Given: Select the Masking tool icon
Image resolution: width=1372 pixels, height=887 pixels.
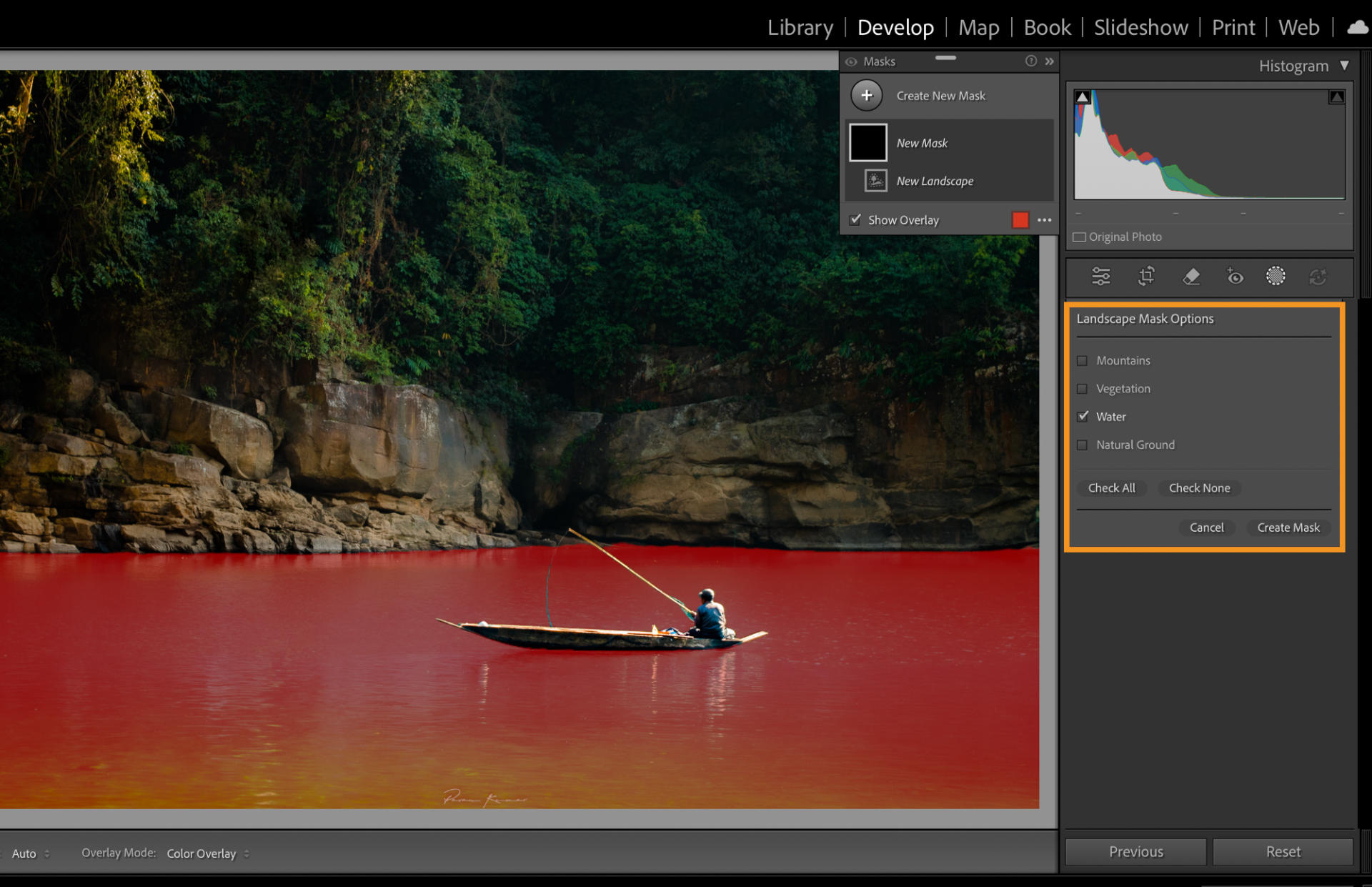Looking at the screenshot, I should pyautogui.click(x=1276, y=276).
